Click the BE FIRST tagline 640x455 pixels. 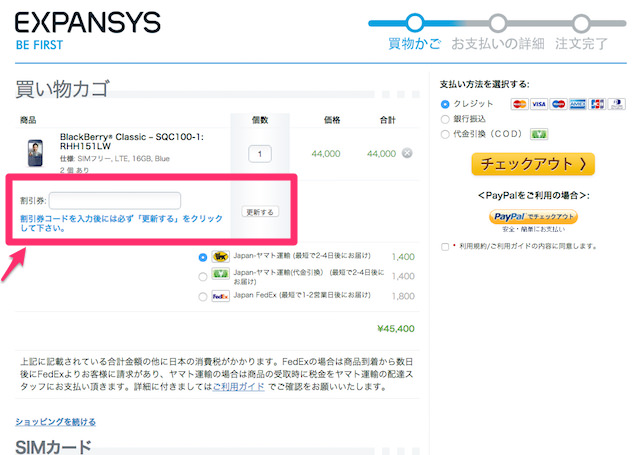pyautogui.click(x=39, y=45)
